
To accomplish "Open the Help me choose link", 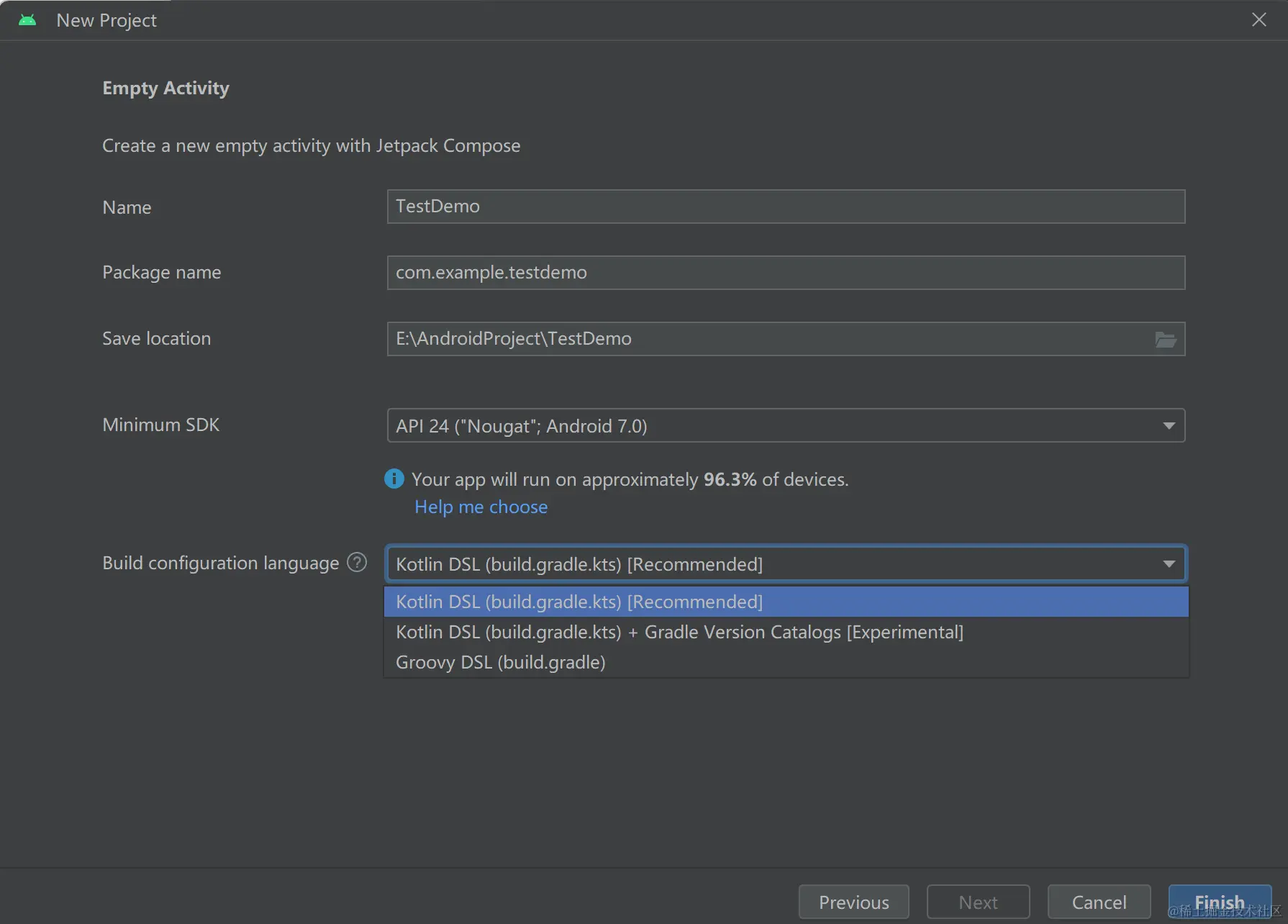I will (481, 507).
